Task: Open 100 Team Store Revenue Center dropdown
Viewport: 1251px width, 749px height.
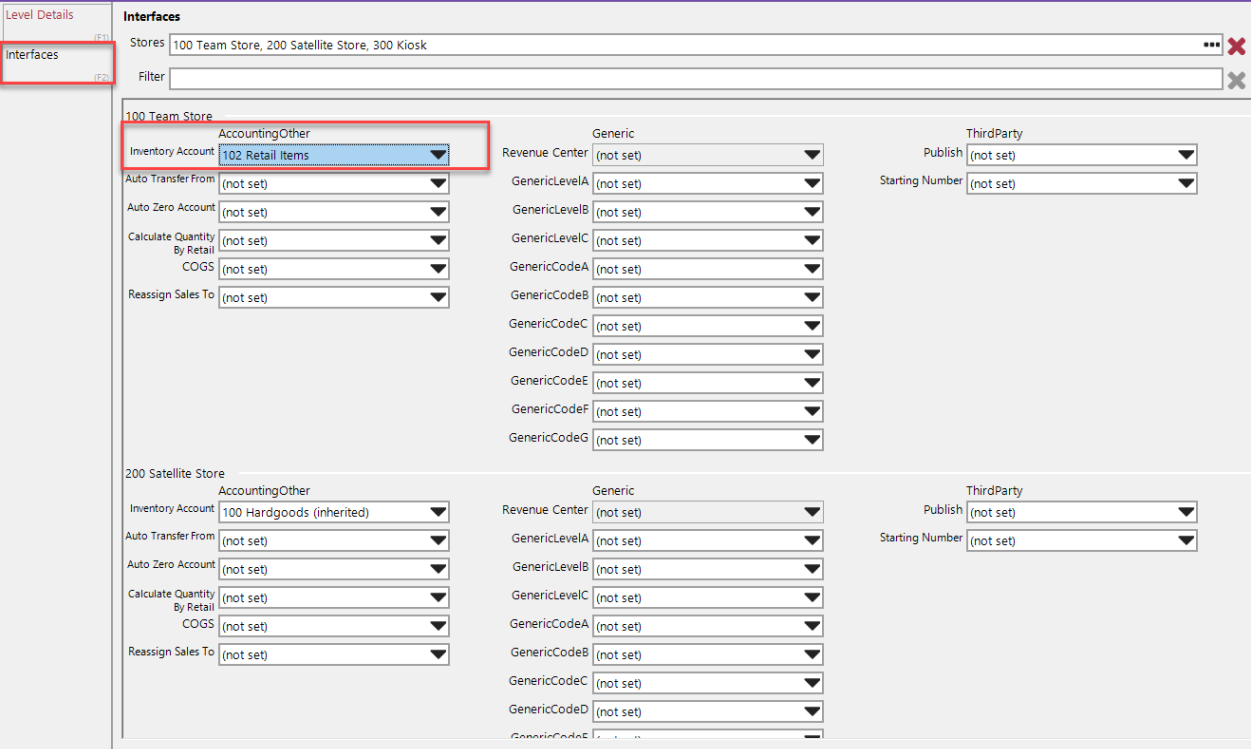Action: [708, 155]
